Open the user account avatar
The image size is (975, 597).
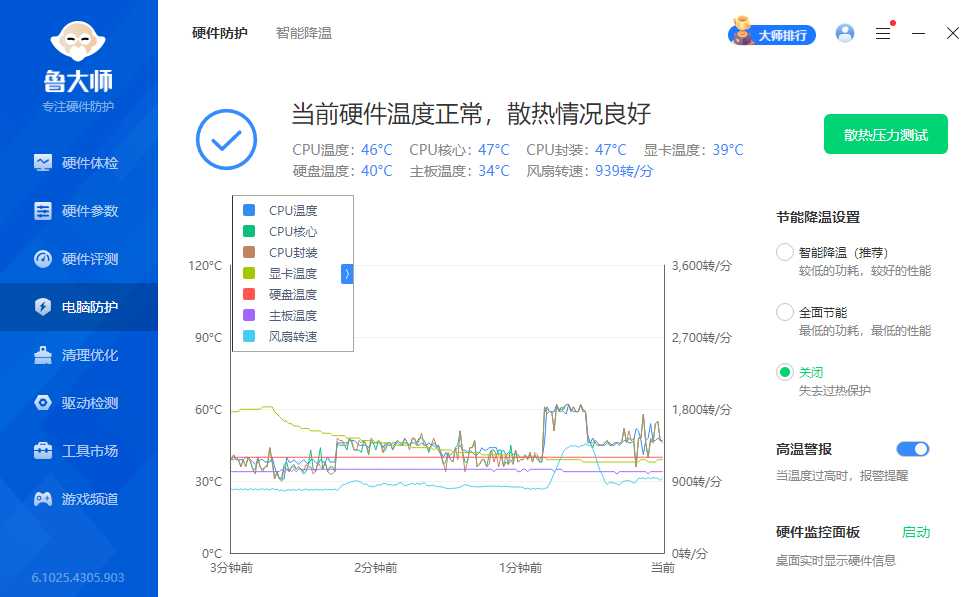(845, 33)
